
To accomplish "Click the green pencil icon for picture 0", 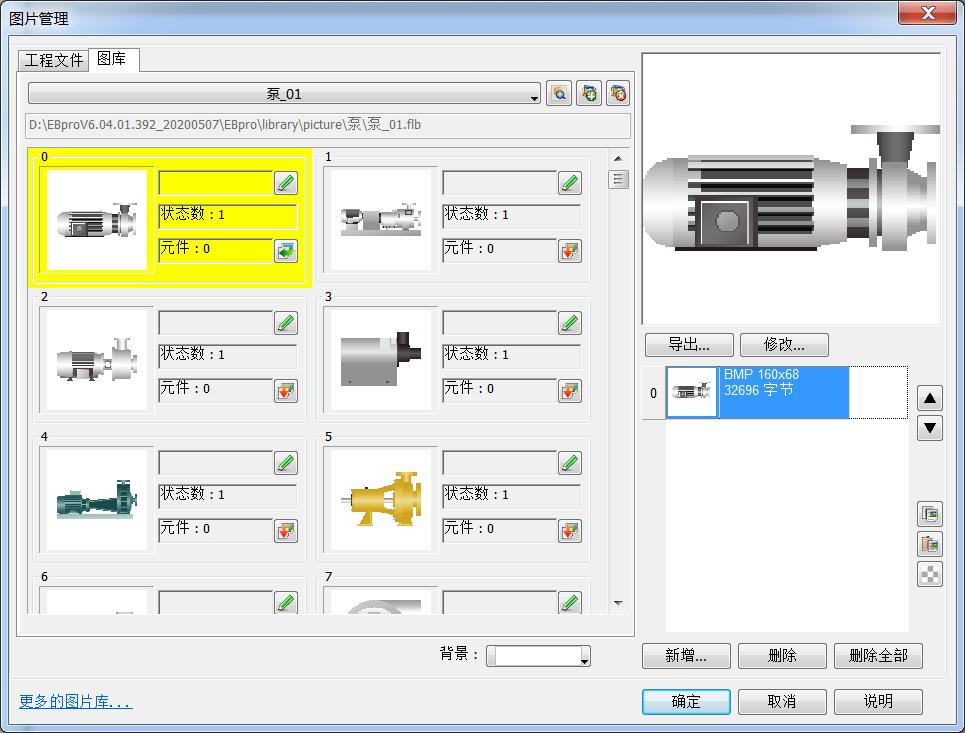I will [286, 183].
